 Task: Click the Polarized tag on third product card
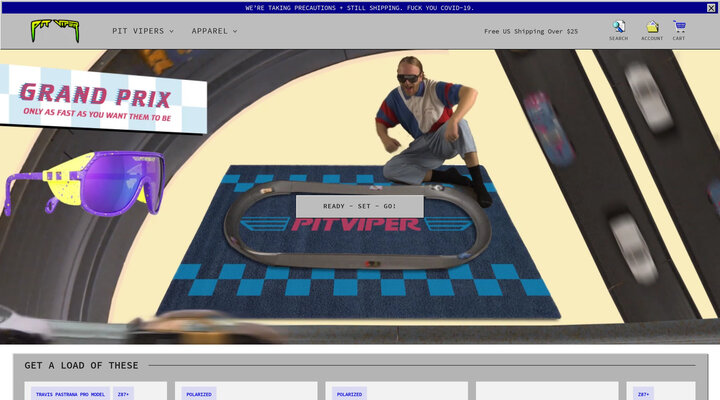[x=349, y=394]
